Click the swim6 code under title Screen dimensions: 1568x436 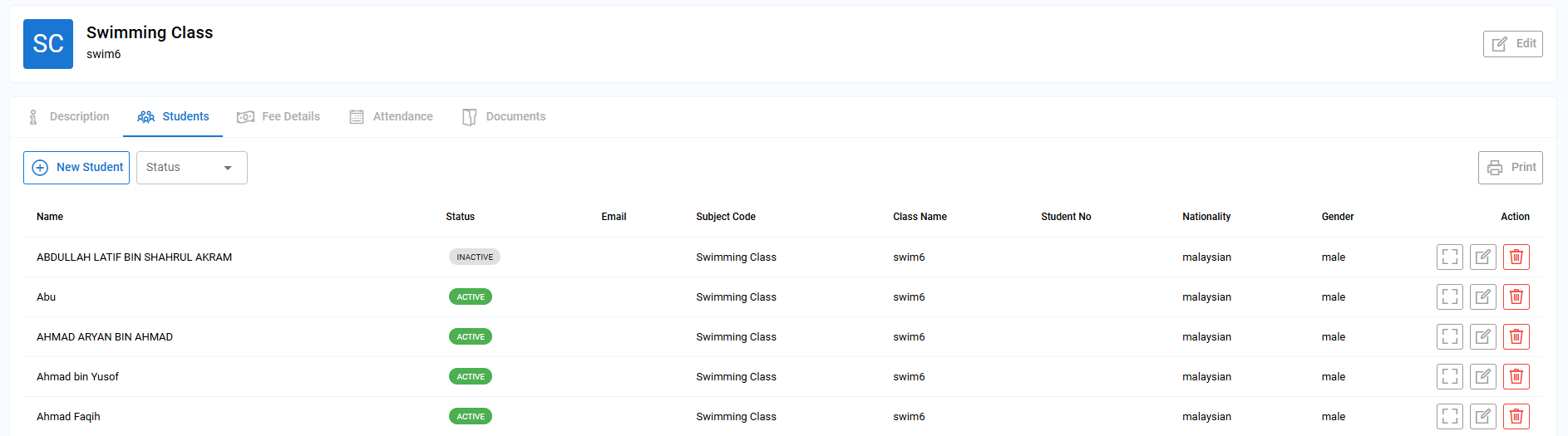pyautogui.click(x=103, y=54)
